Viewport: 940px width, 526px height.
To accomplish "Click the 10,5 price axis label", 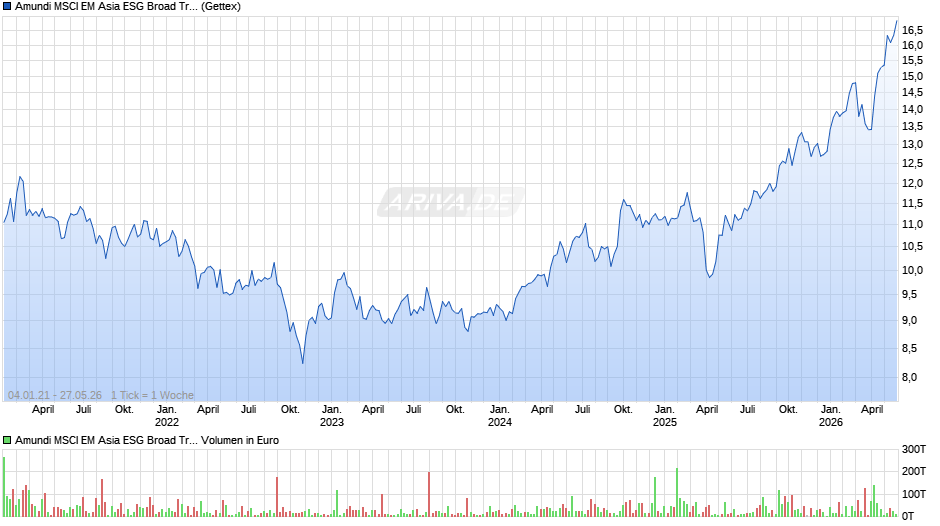I will click(x=912, y=246).
